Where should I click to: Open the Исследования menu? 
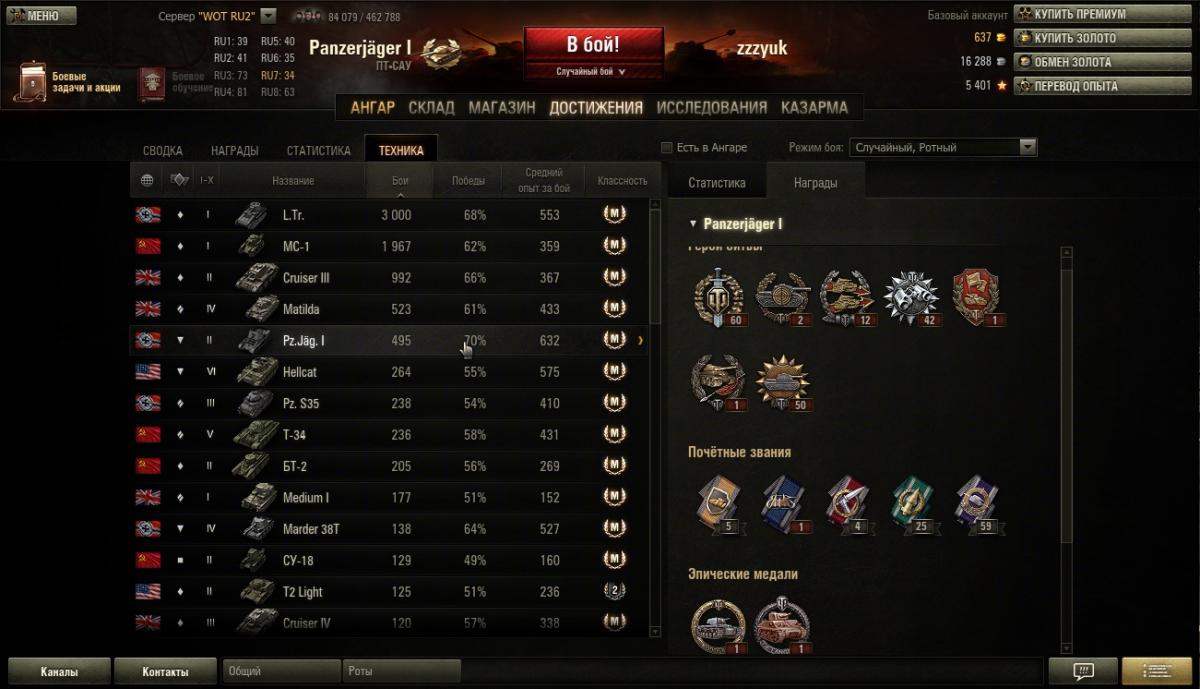[x=712, y=107]
